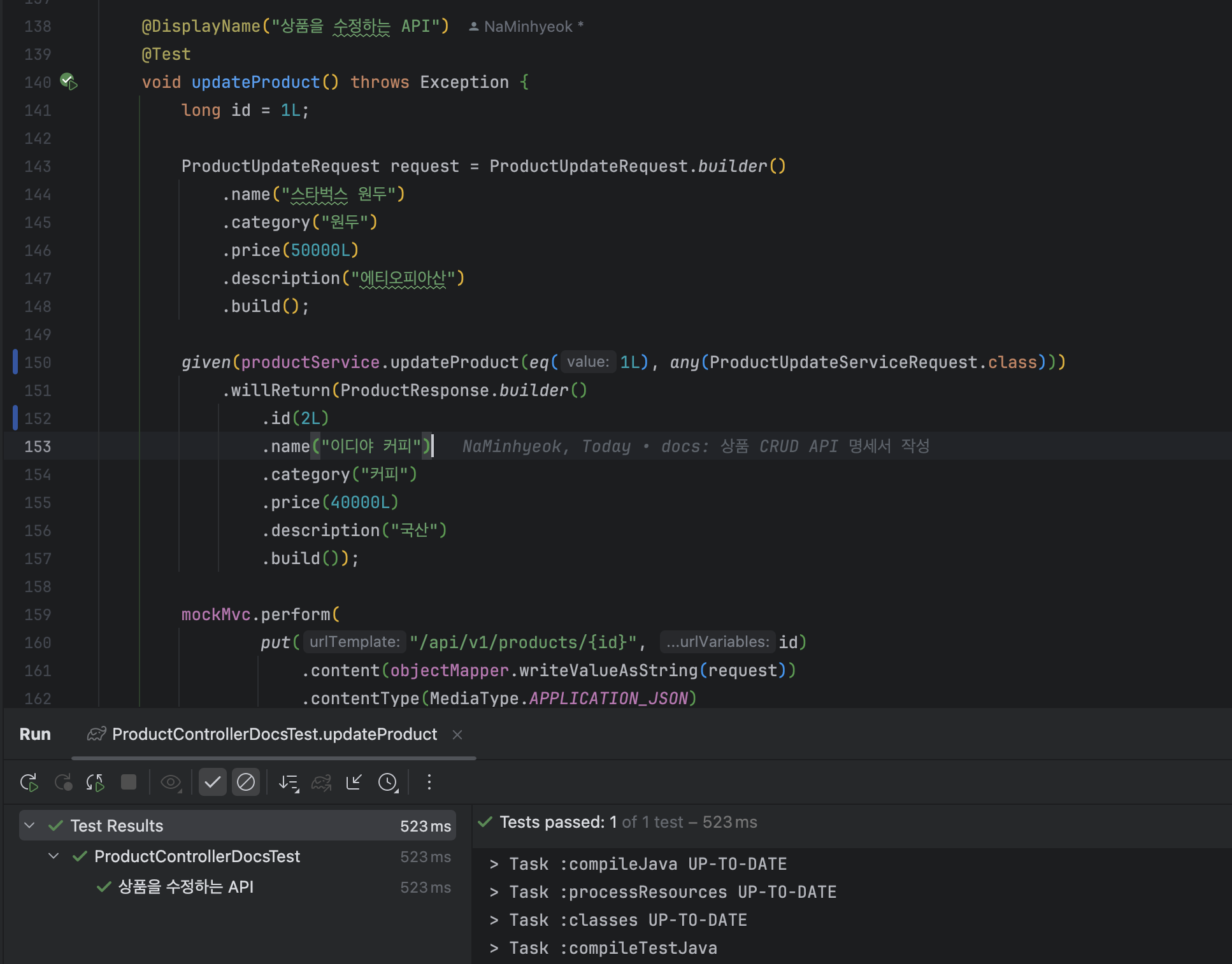
Task: Collapse the Test Results root node
Action: (29, 825)
